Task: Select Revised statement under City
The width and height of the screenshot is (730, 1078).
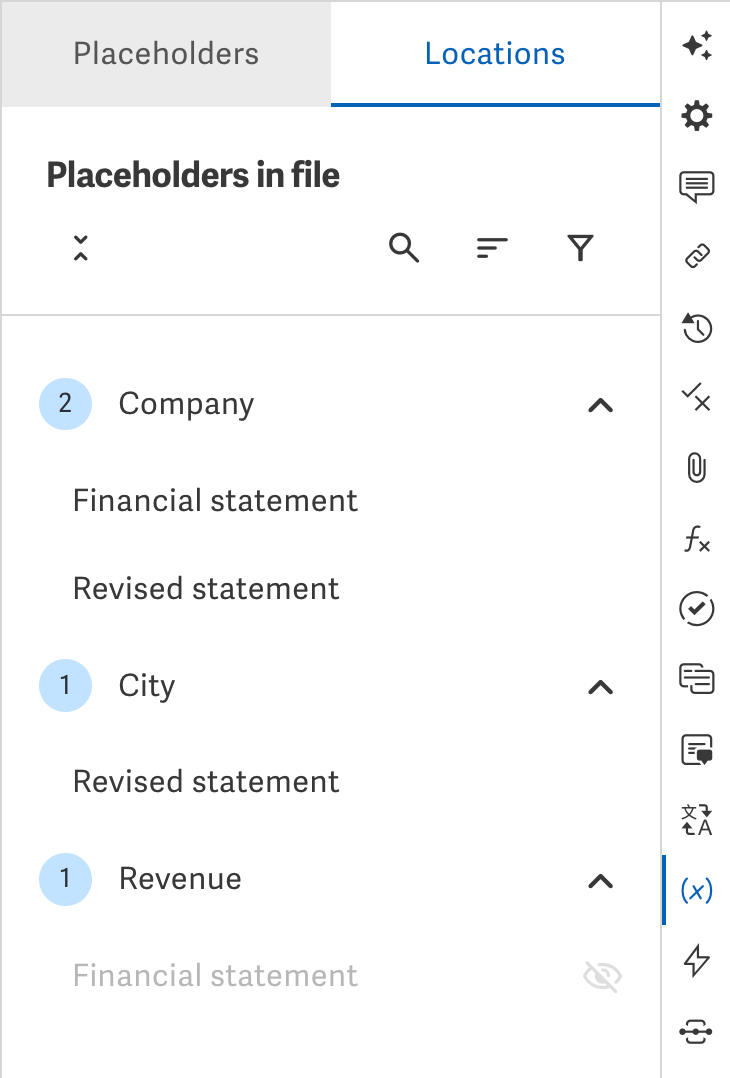Action: pyautogui.click(x=206, y=782)
